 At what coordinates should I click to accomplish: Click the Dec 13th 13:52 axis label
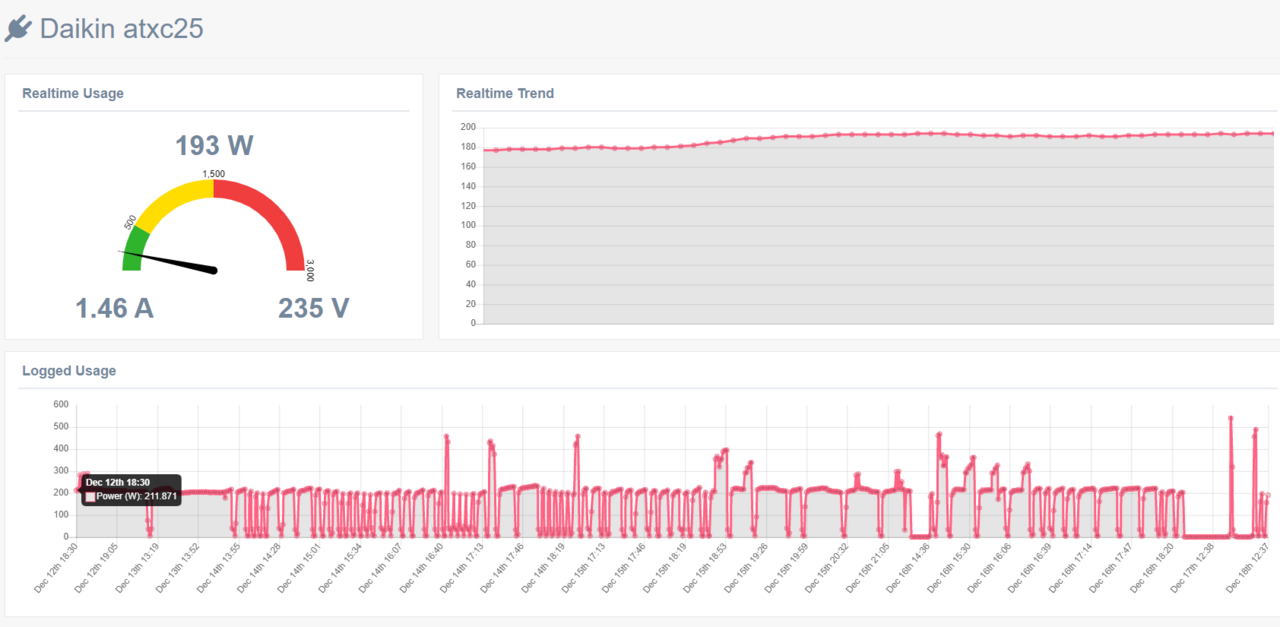click(177, 568)
